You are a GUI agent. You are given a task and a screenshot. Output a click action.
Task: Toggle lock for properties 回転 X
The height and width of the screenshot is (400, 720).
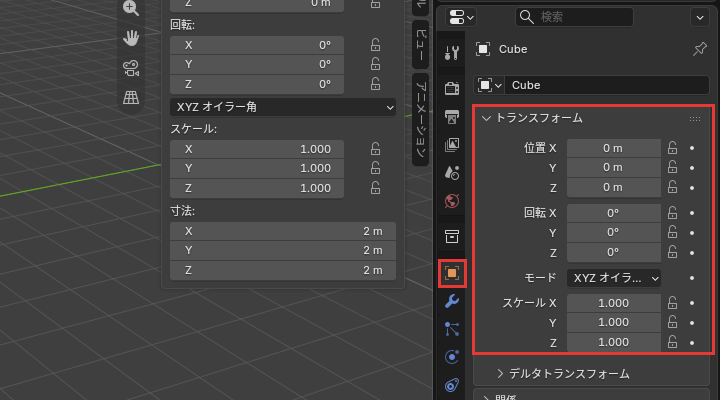672,213
